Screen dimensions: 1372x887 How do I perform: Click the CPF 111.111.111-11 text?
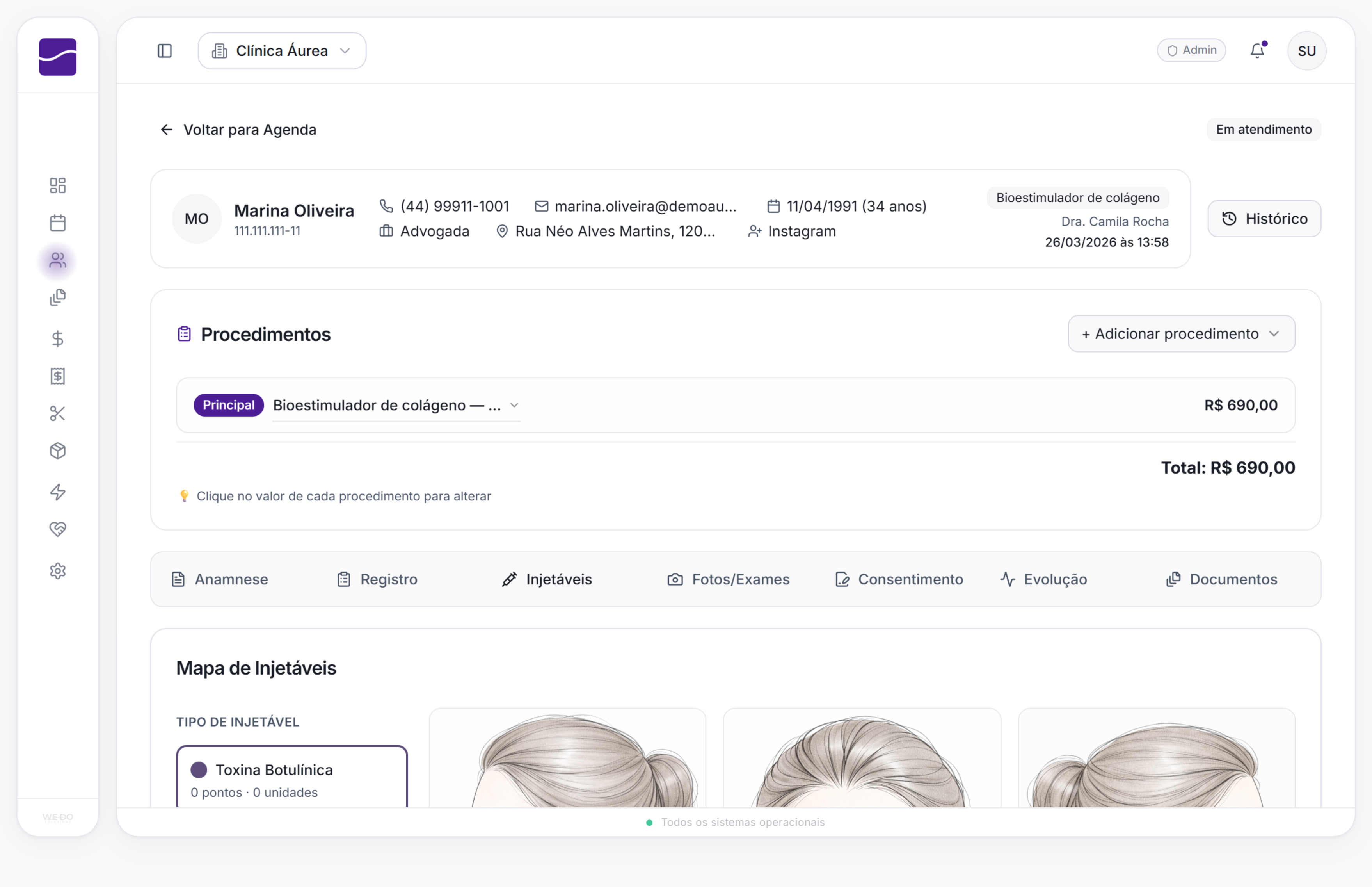(267, 231)
